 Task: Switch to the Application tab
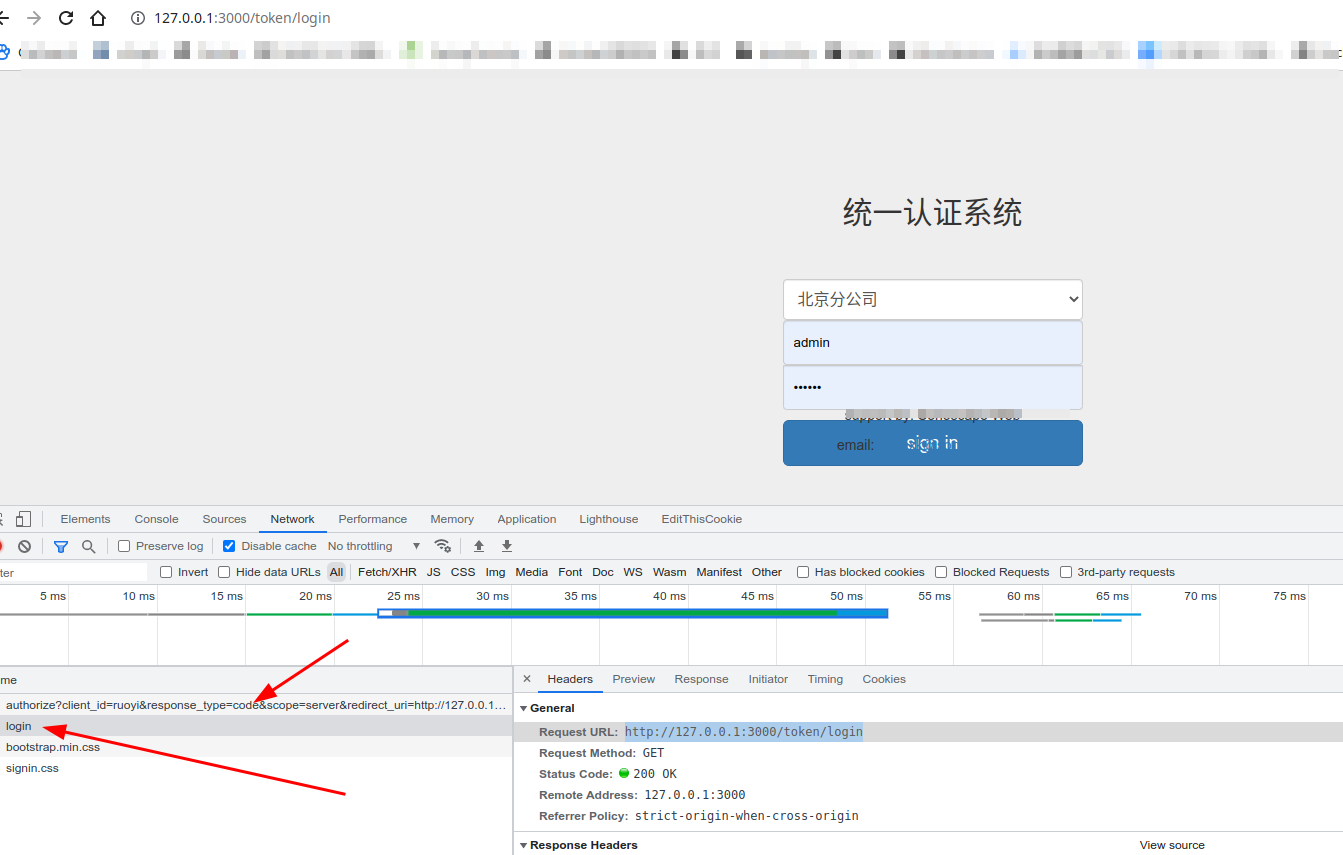(527, 519)
